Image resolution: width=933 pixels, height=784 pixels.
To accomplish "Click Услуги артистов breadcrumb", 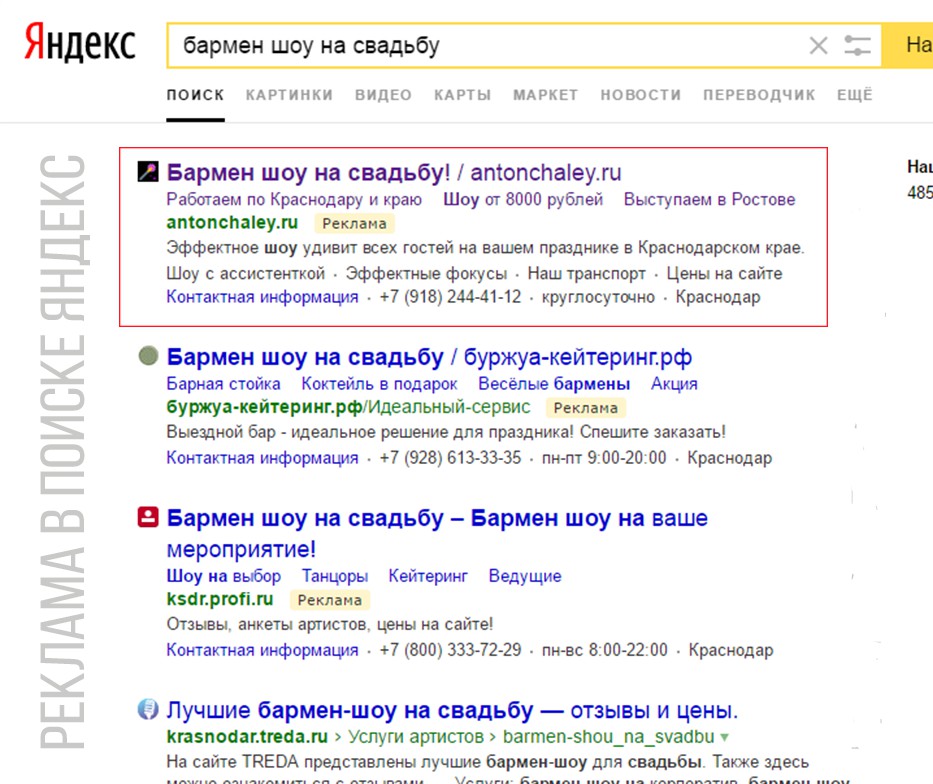I will (416, 737).
